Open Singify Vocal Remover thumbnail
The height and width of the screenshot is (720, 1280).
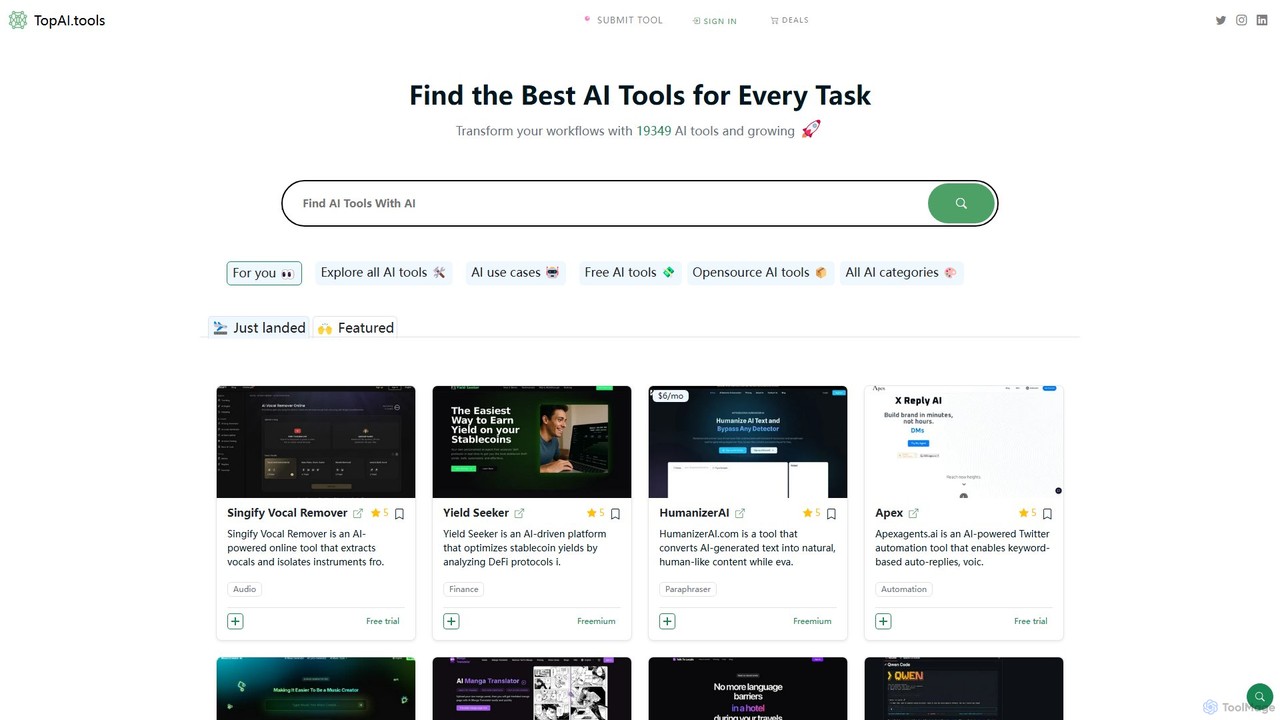316,442
